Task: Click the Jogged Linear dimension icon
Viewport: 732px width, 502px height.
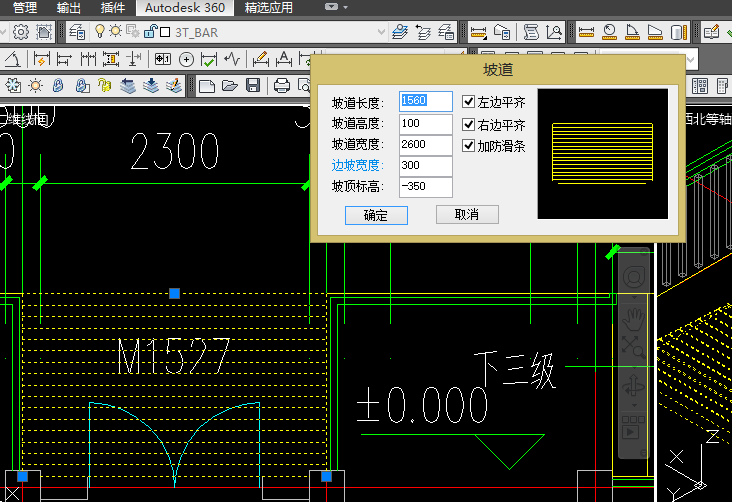Action: [x=232, y=59]
